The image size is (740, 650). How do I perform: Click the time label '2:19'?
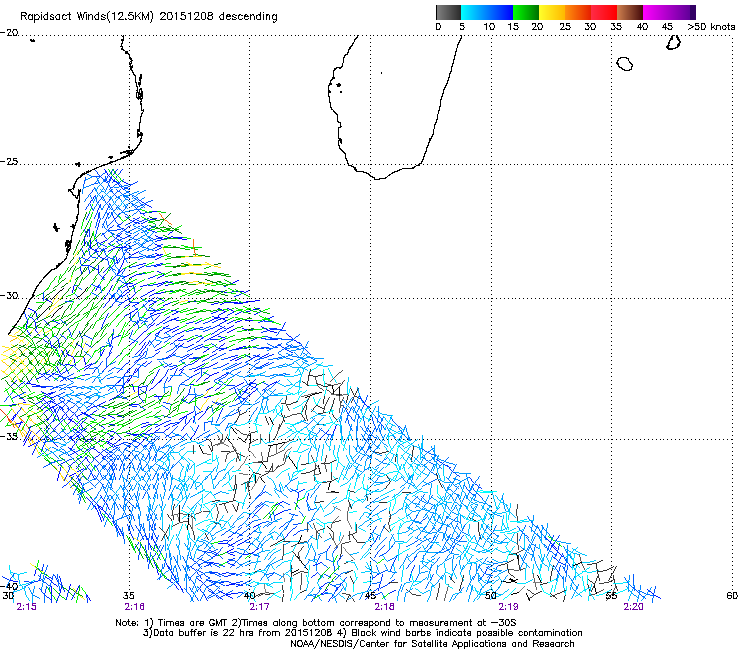508,607
